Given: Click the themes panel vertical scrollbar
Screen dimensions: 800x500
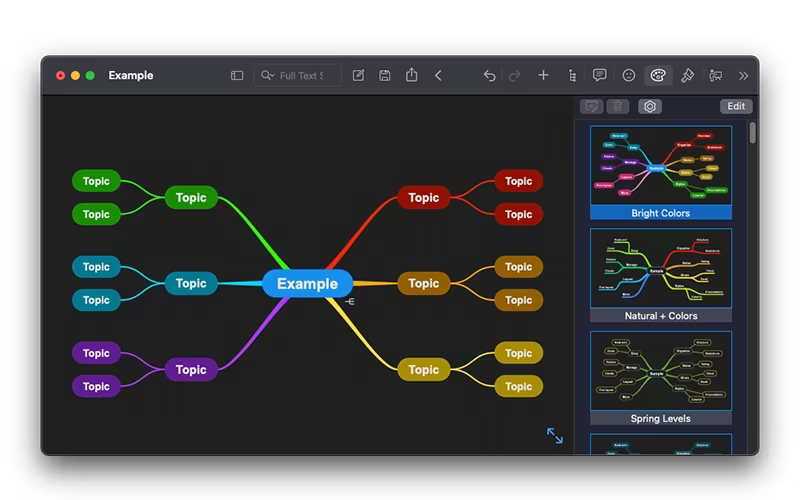Looking at the screenshot, I should (x=753, y=133).
